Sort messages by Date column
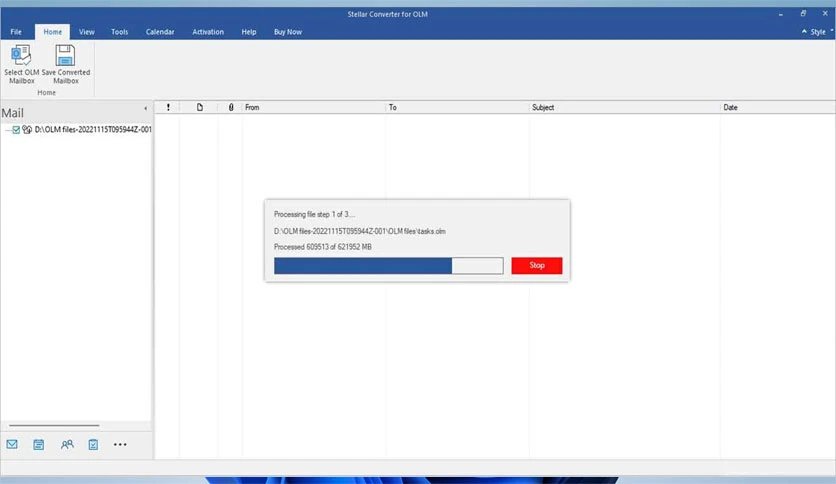836x484 pixels. coord(777,107)
